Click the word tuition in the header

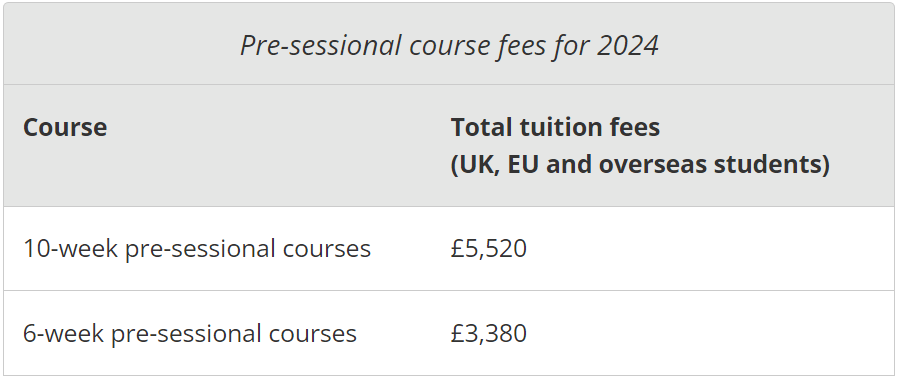[557, 127]
